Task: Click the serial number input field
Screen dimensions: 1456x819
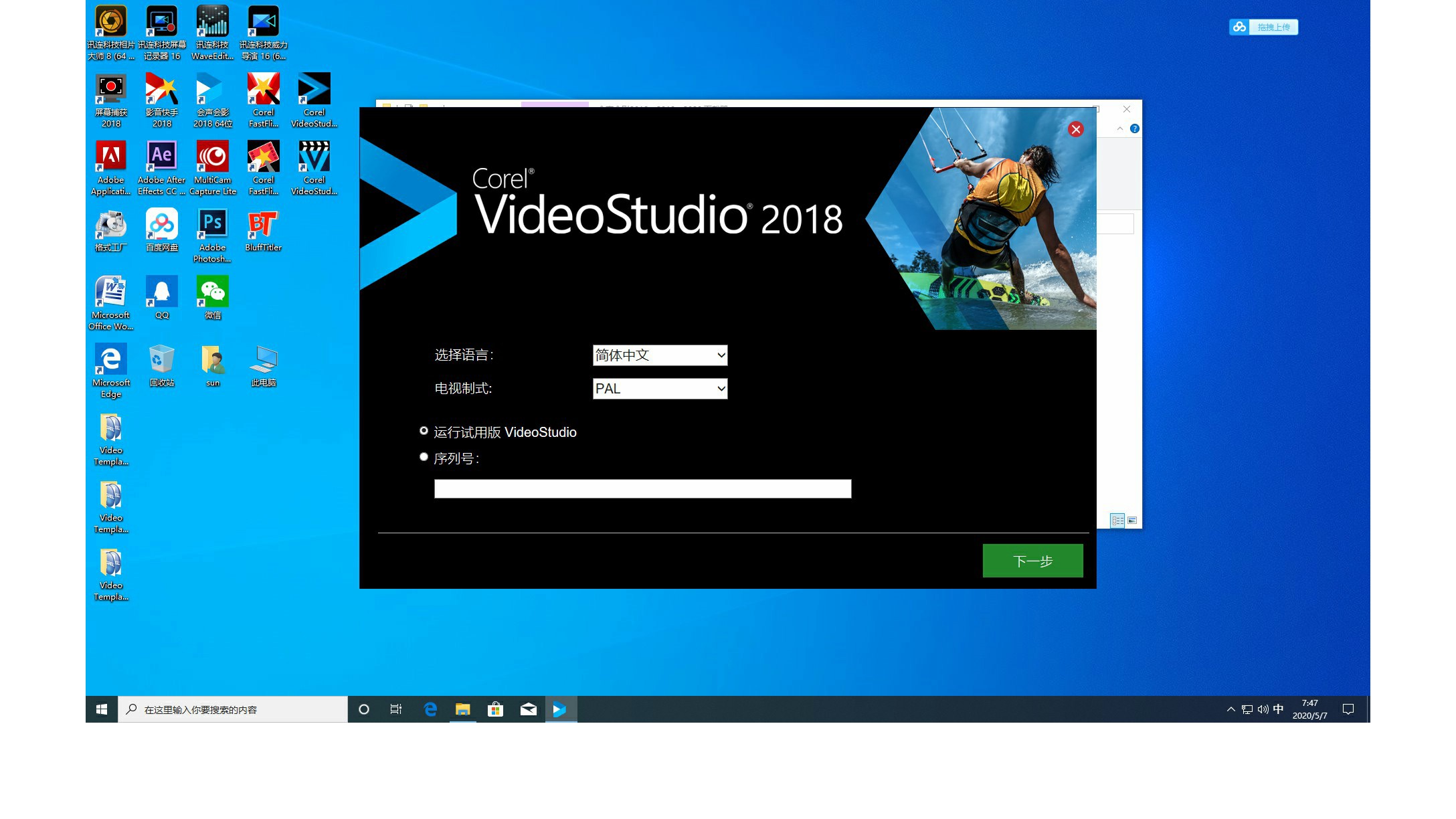Action: [x=642, y=488]
